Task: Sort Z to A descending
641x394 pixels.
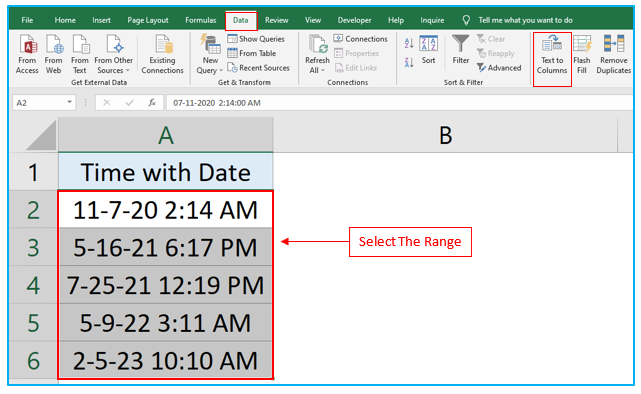Action: [409, 62]
